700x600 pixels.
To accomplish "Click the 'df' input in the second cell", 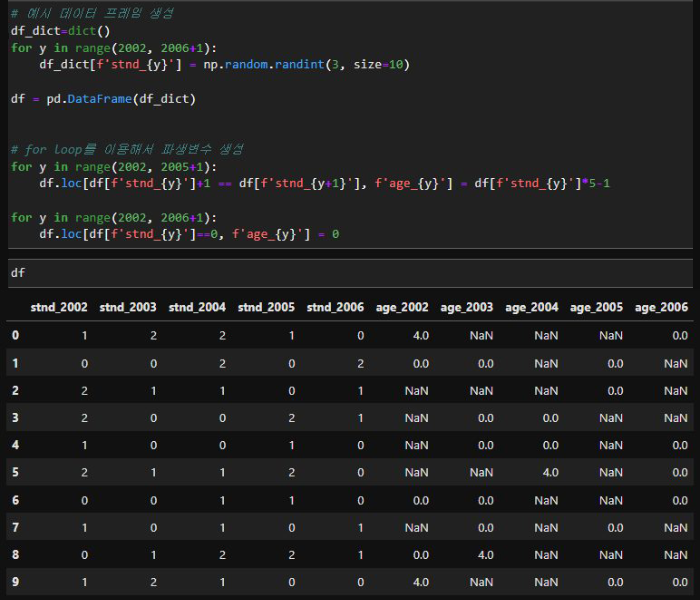I will (350, 273).
